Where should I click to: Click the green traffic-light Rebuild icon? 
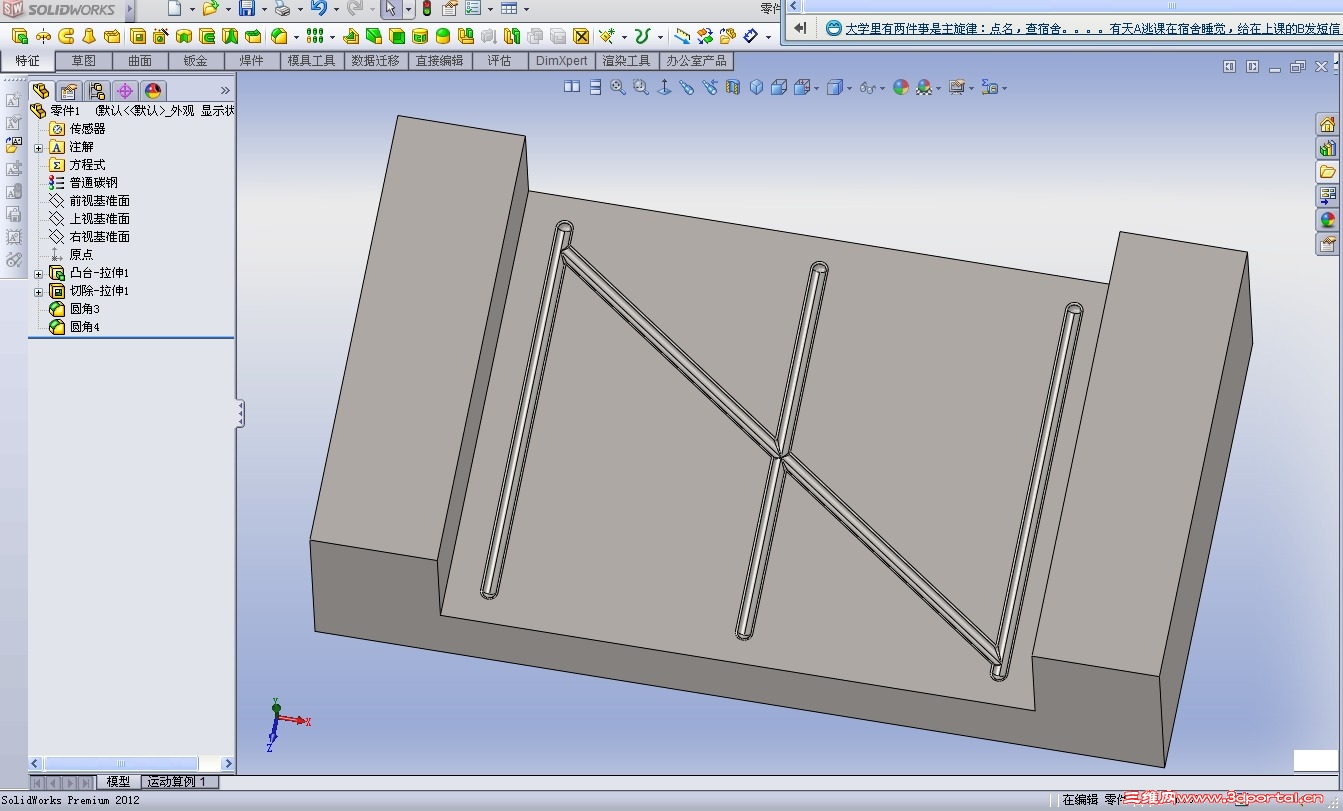coord(426,9)
